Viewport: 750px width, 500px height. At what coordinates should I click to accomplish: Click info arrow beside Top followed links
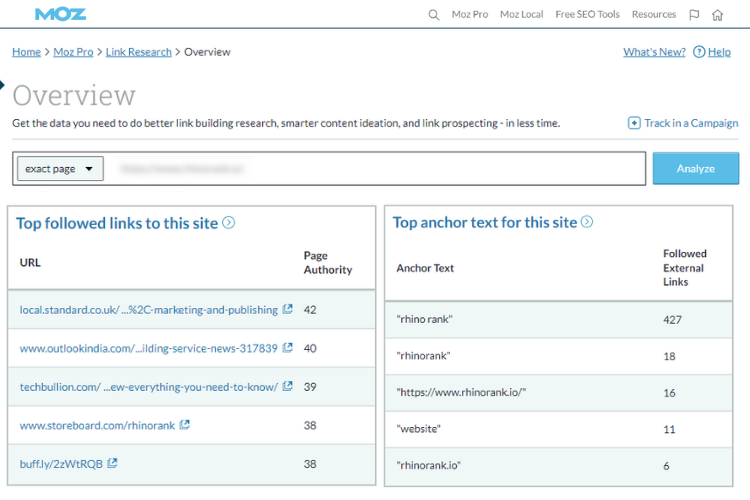pos(229,222)
